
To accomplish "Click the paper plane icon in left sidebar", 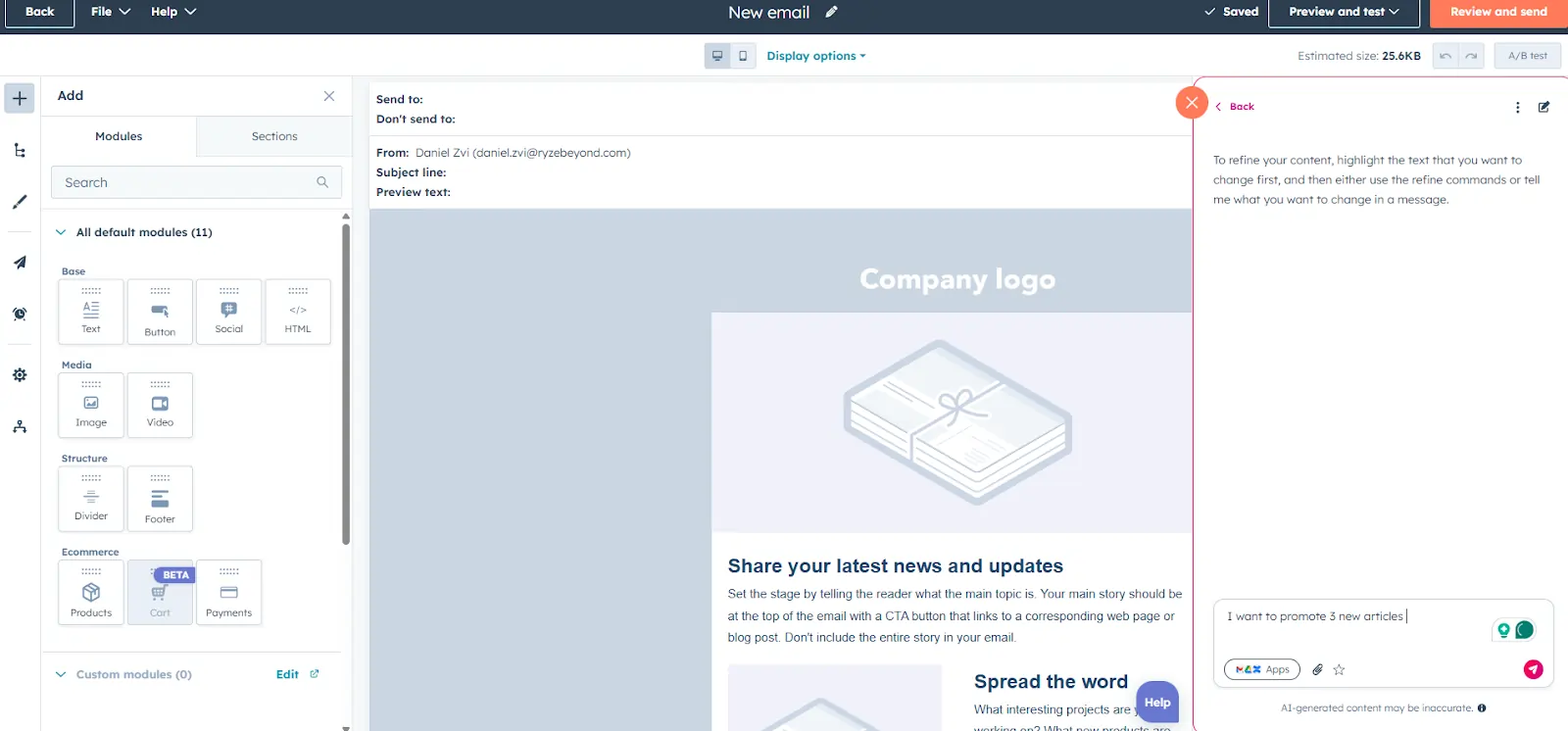I will coord(20,263).
